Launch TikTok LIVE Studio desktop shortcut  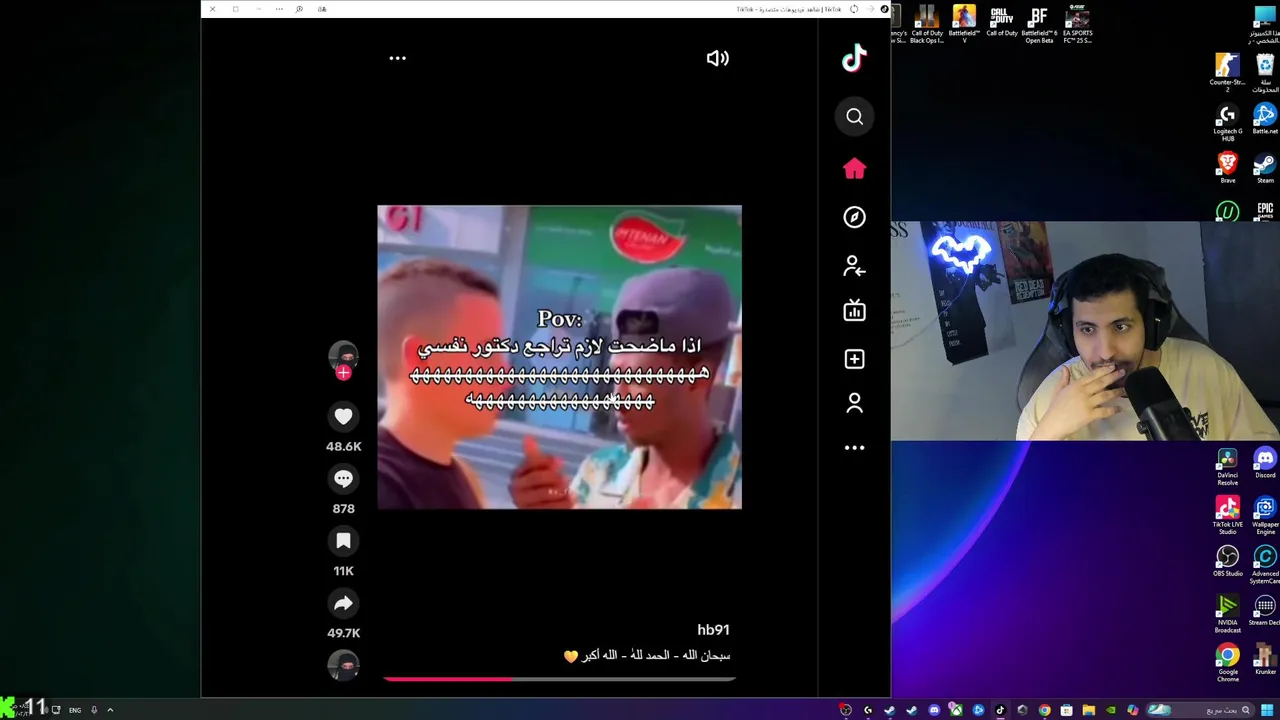(1227, 514)
